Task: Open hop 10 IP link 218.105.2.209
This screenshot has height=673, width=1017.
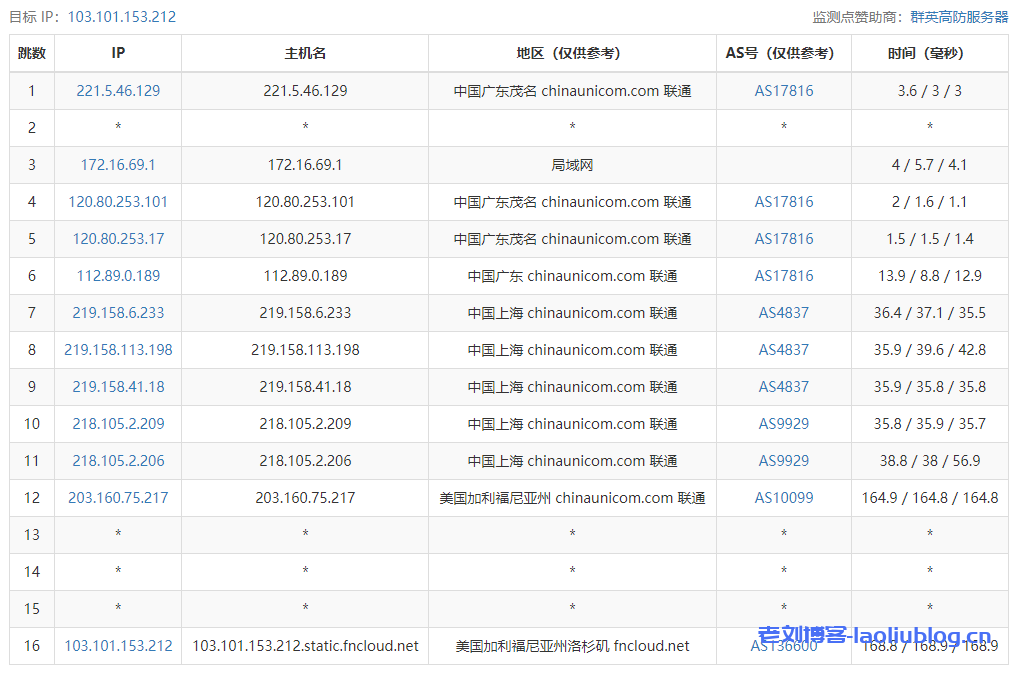Action: coord(118,424)
